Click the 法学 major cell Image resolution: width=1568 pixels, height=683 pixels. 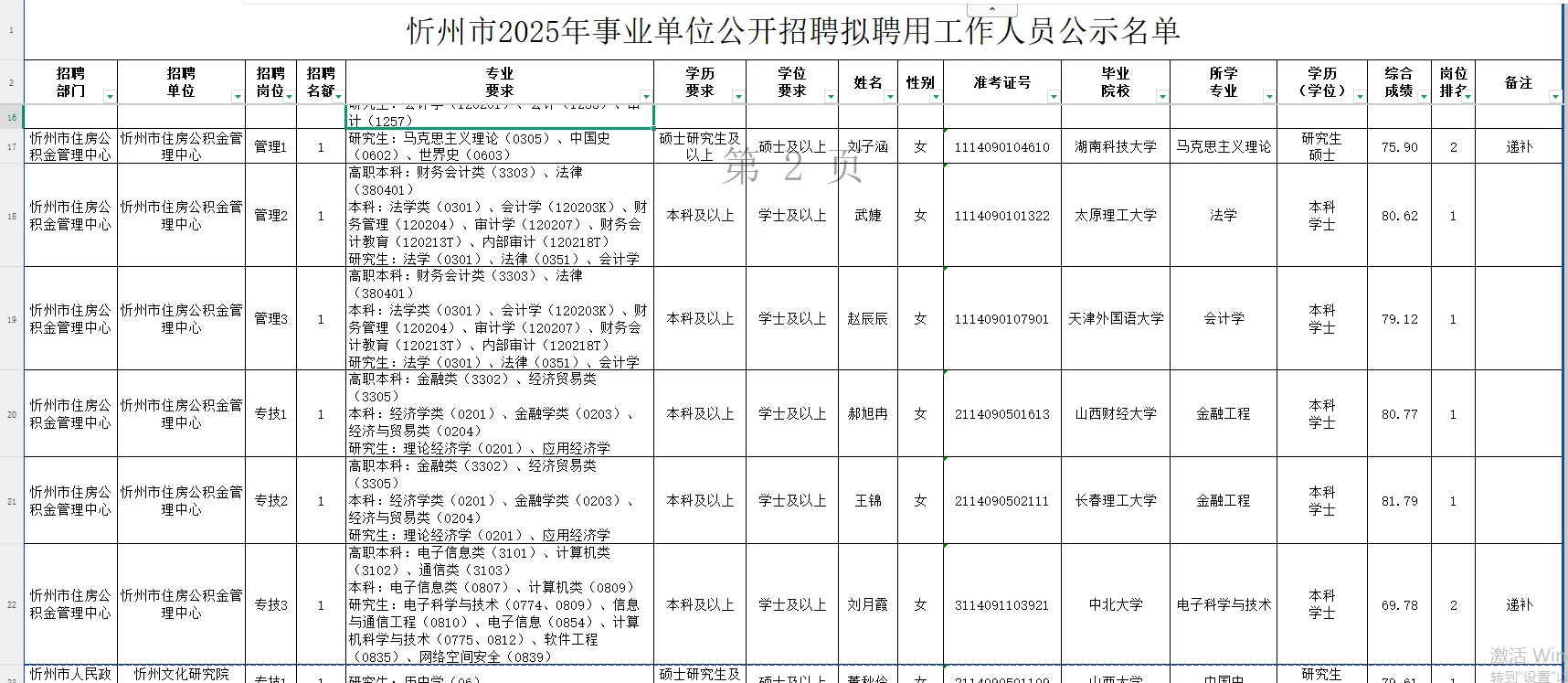tap(1223, 216)
